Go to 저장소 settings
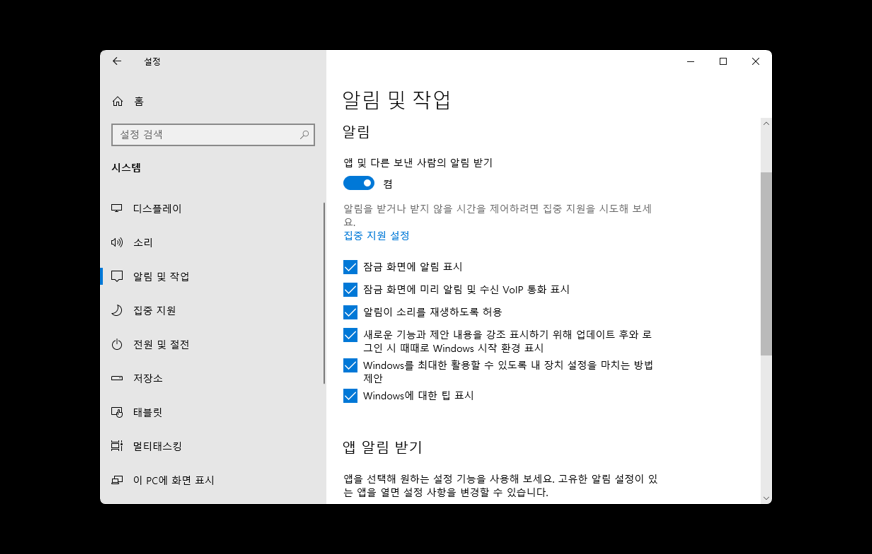872x554 pixels. (148, 378)
